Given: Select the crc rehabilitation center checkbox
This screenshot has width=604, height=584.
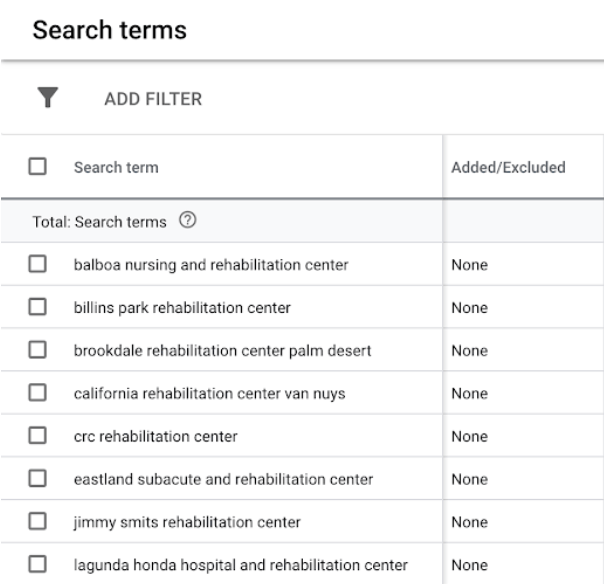Looking at the screenshot, I should 38,437.
